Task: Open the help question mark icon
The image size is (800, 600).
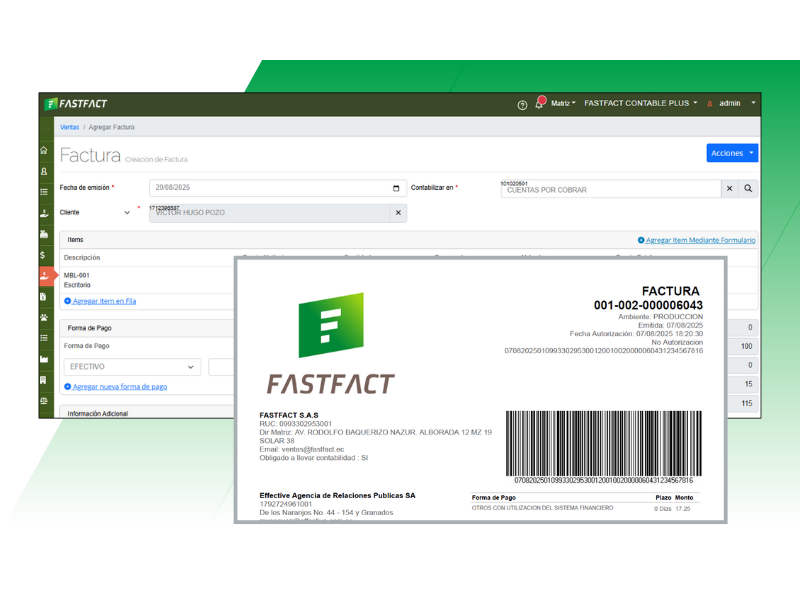Action: click(522, 105)
